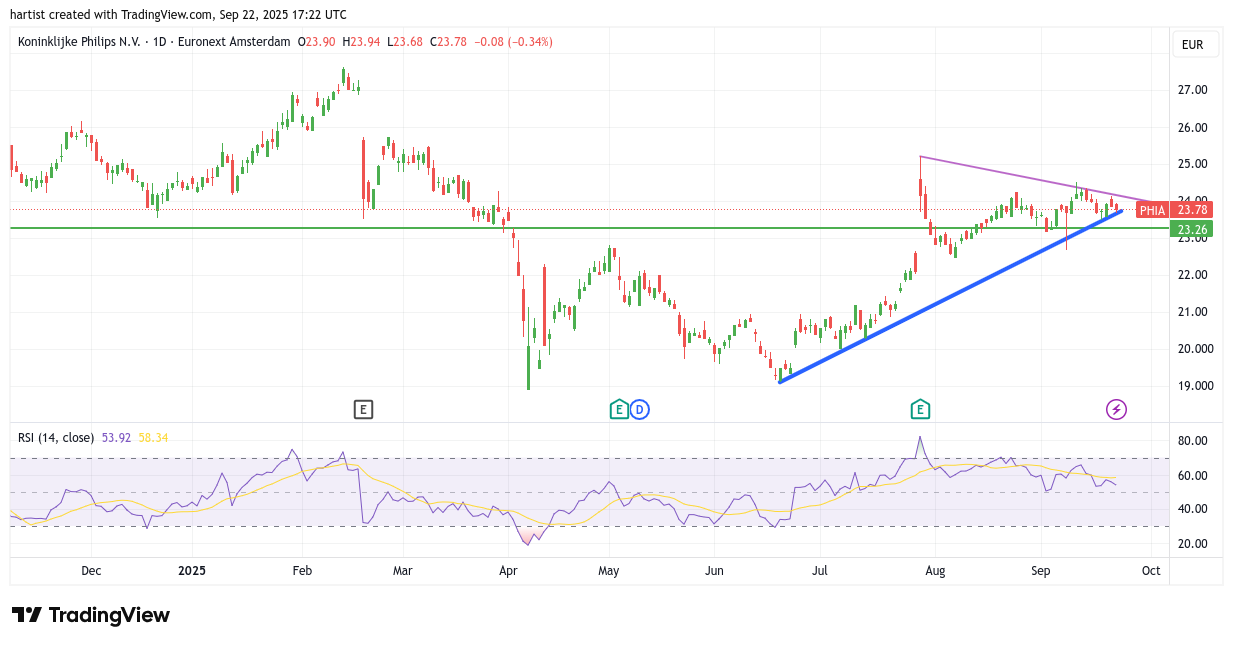This screenshot has height=645, width=1233.
Task: Click the L23.68 low value
Action: tap(405, 42)
